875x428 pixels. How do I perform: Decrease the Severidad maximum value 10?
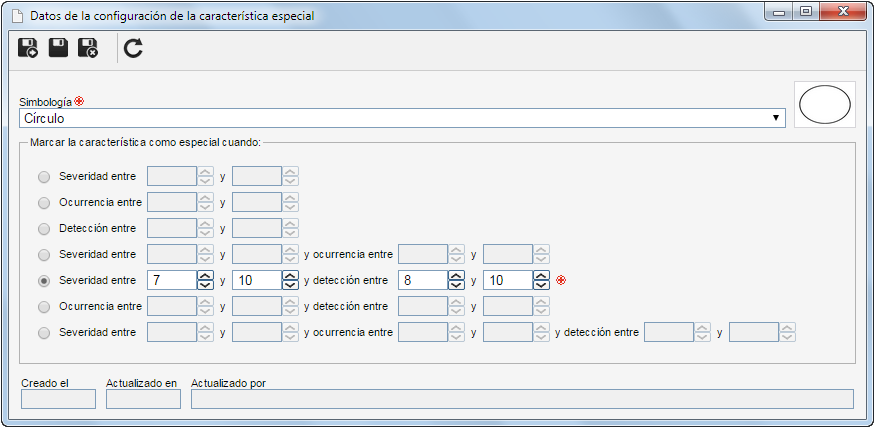290,285
